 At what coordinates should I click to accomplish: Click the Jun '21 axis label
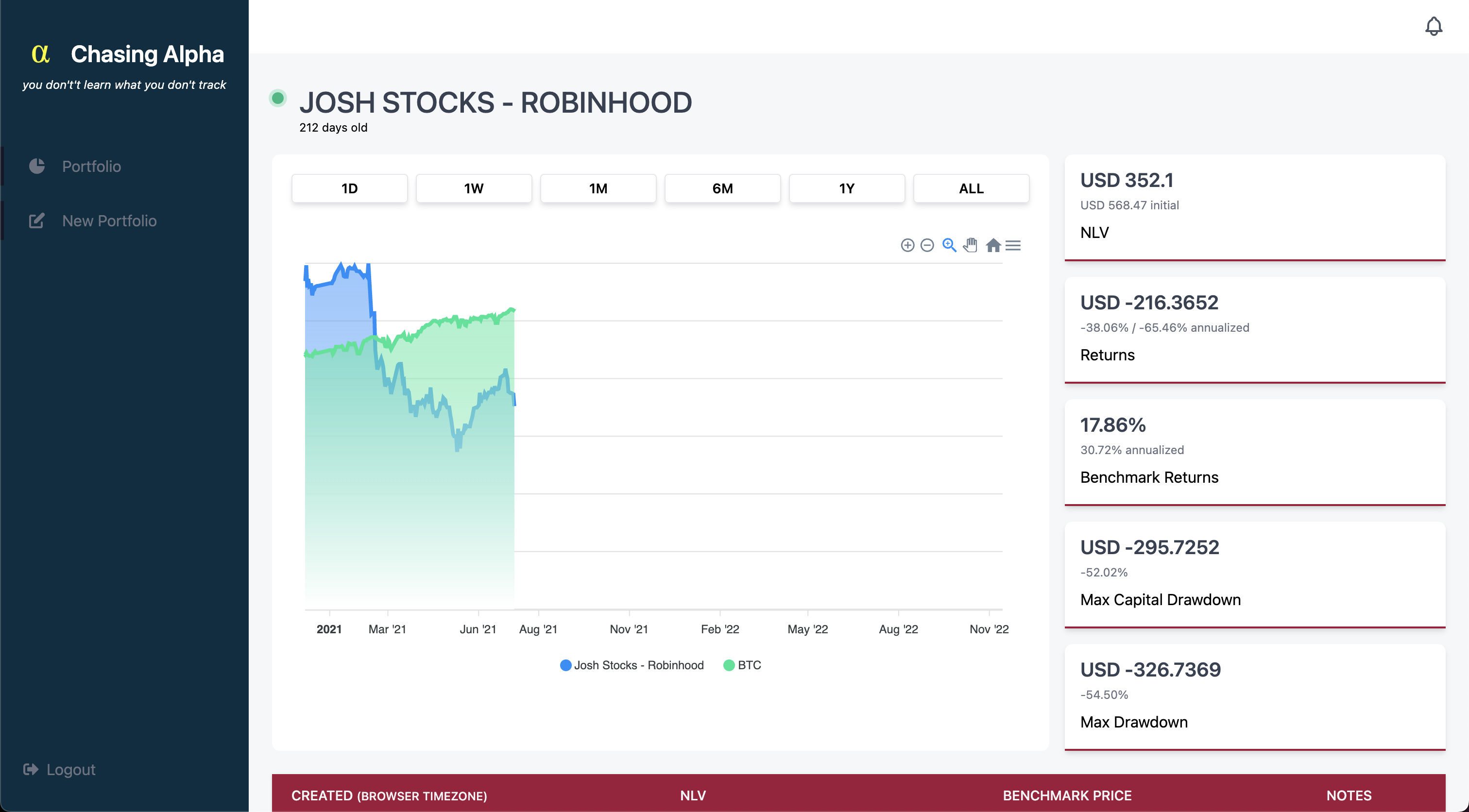[478, 629]
